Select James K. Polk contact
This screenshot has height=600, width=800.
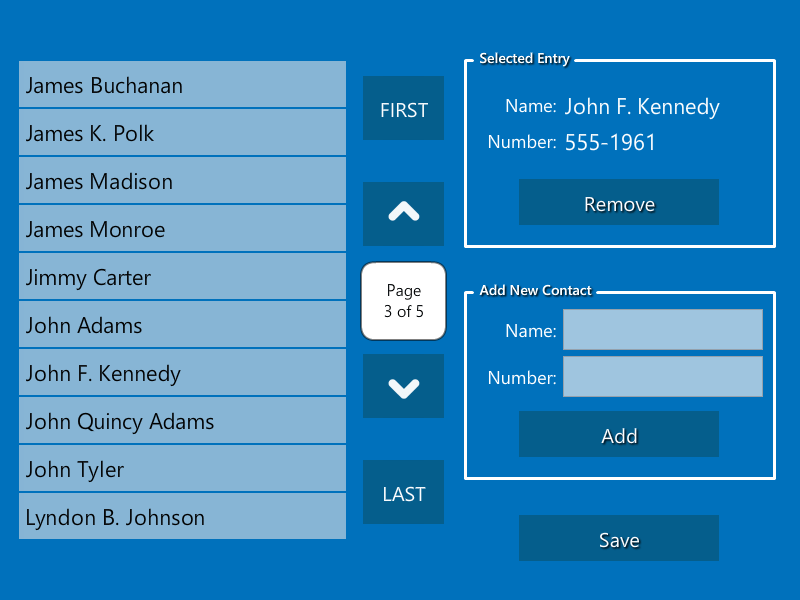click(182, 133)
